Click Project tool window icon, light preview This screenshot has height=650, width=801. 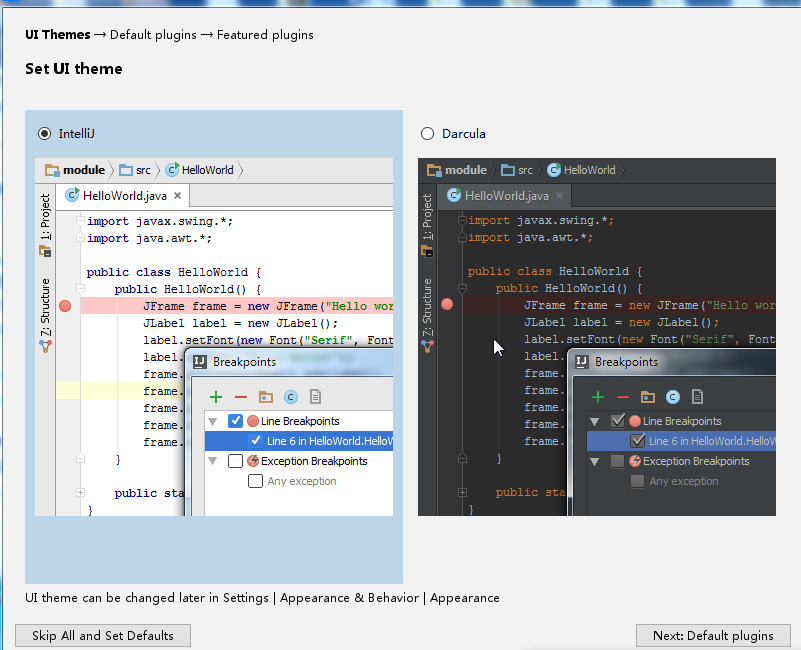[x=45, y=251]
